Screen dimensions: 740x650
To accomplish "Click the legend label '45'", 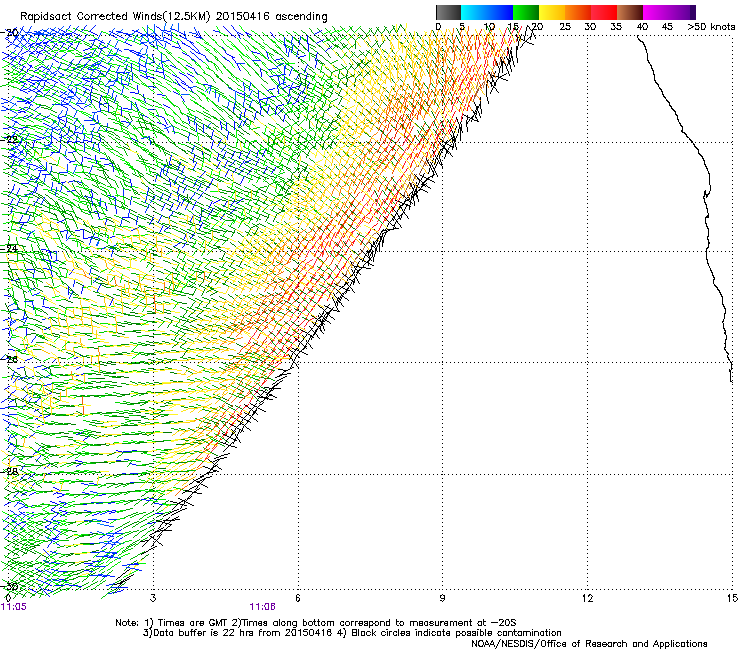I will pyautogui.click(x=667, y=27).
